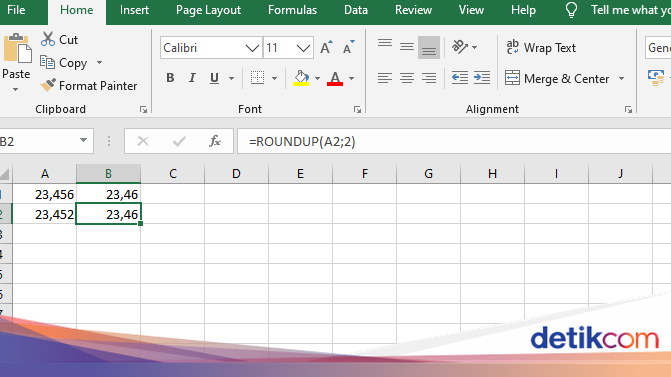This screenshot has height=377, width=671.
Task: Open Font settings dialog launcher
Action: 357,110
